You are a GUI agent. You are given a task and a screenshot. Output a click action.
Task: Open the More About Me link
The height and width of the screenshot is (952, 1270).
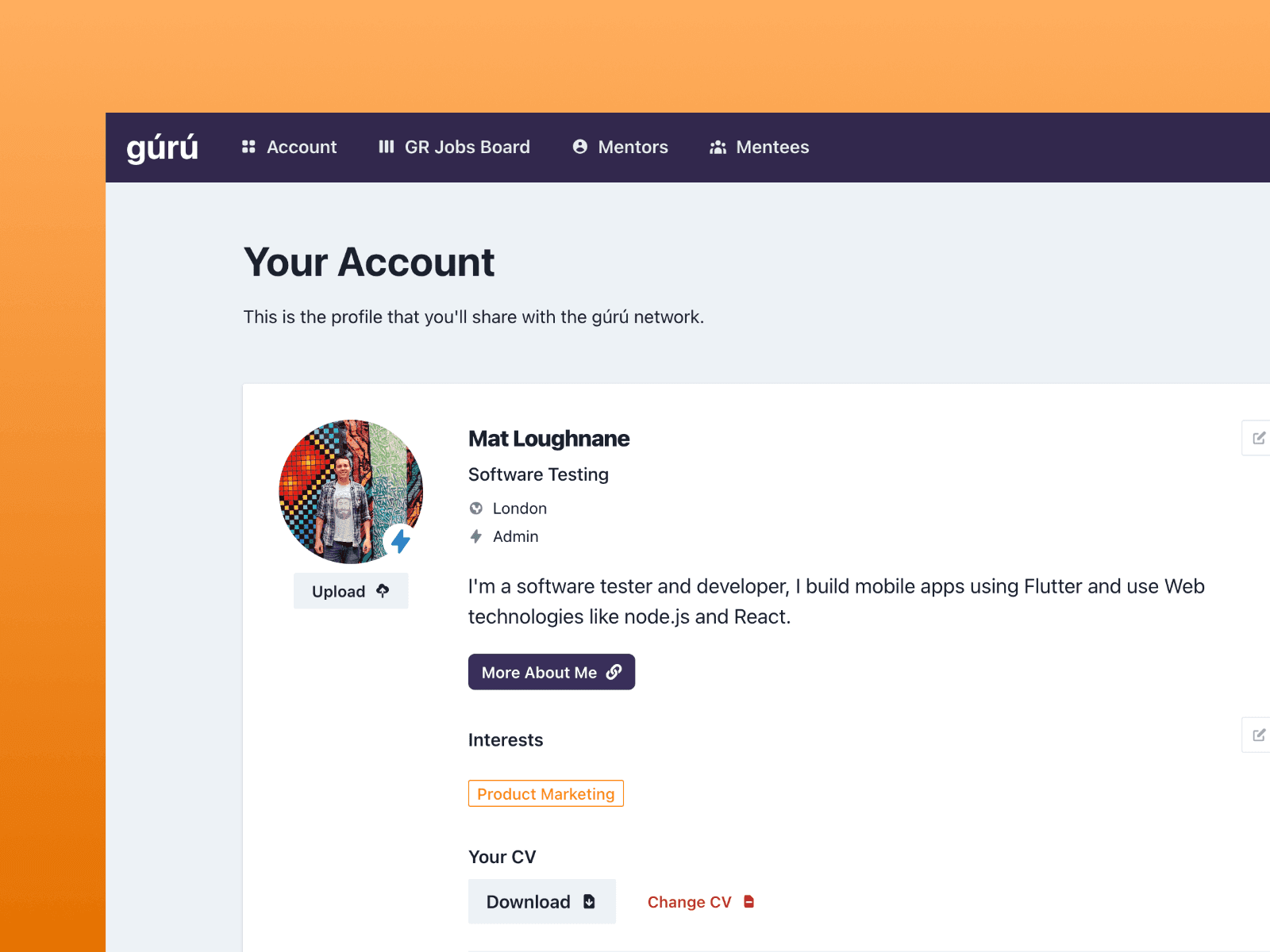click(551, 672)
